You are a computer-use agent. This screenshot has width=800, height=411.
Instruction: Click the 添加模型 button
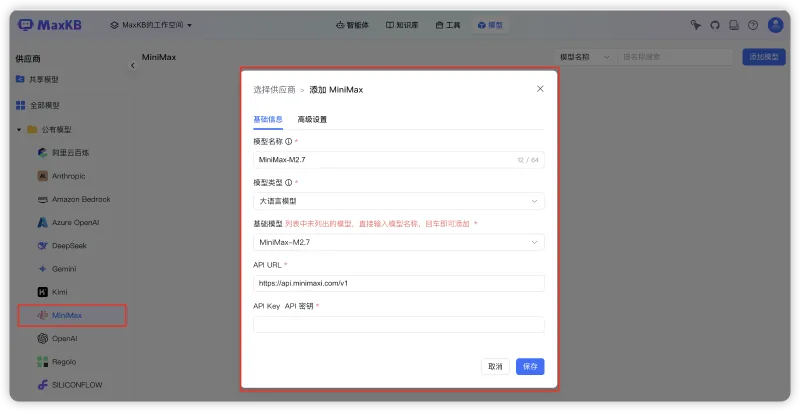pyautogui.click(x=764, y=57)
